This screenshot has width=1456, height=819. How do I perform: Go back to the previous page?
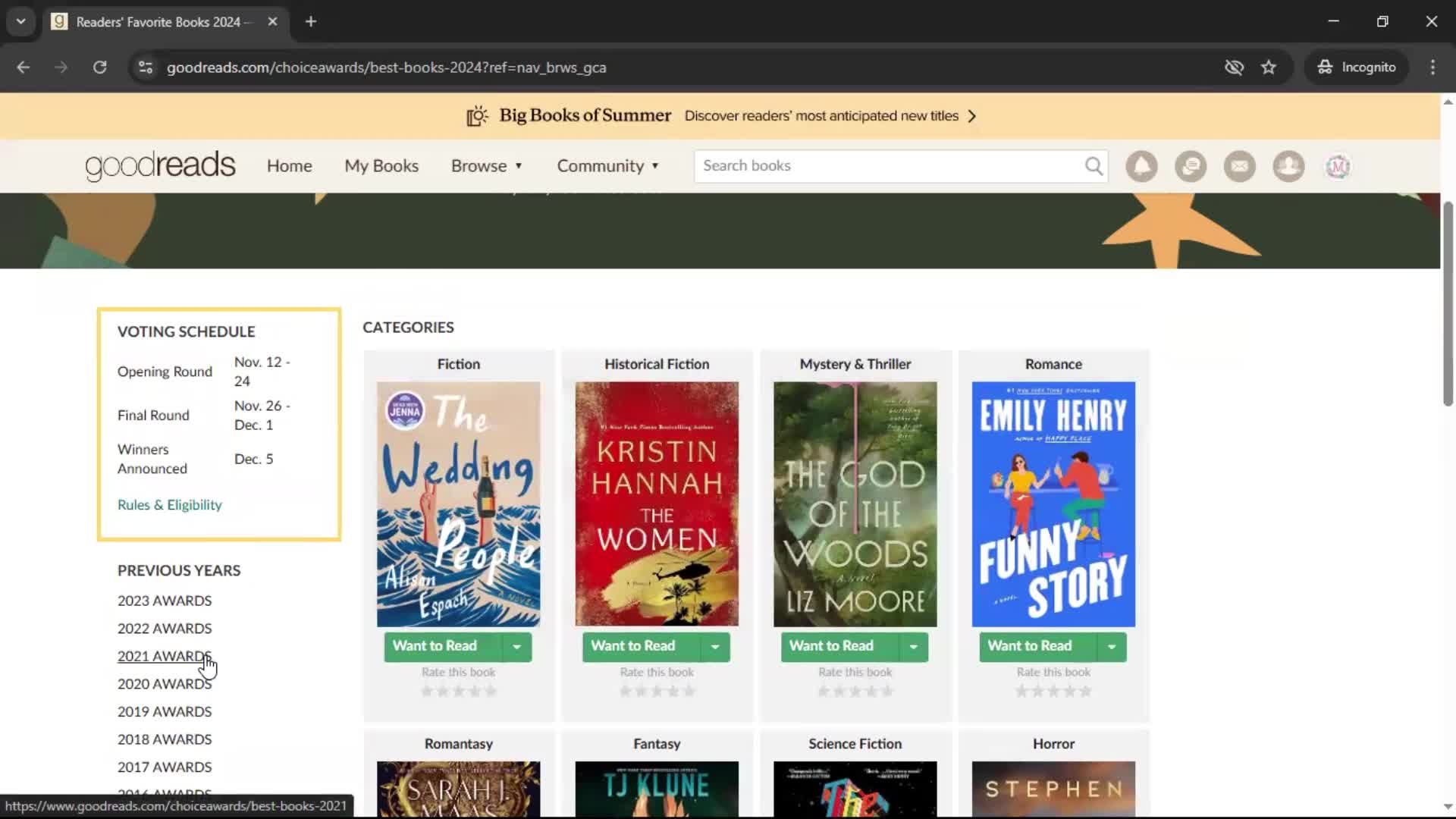(23, 67)
